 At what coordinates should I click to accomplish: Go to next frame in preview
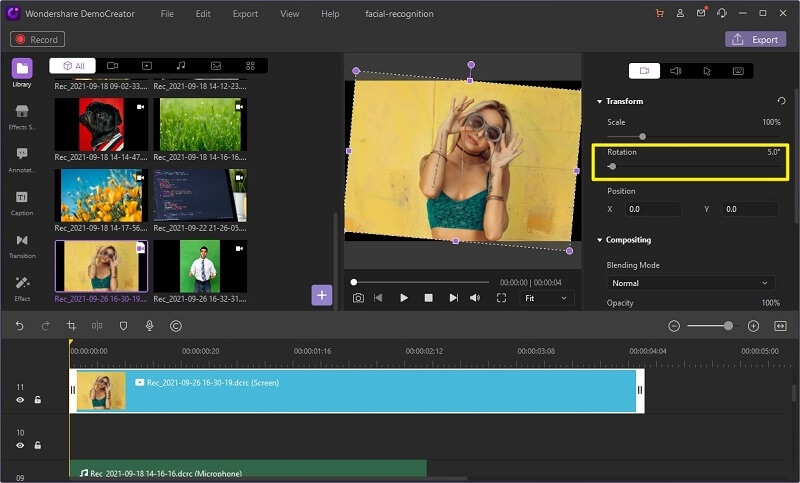[x=453, y=298]
